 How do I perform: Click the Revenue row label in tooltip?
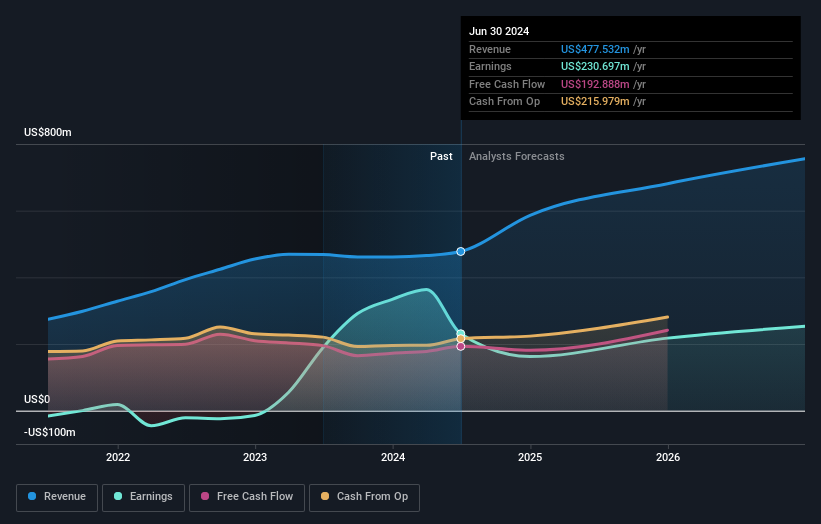(x=490, y=49)
